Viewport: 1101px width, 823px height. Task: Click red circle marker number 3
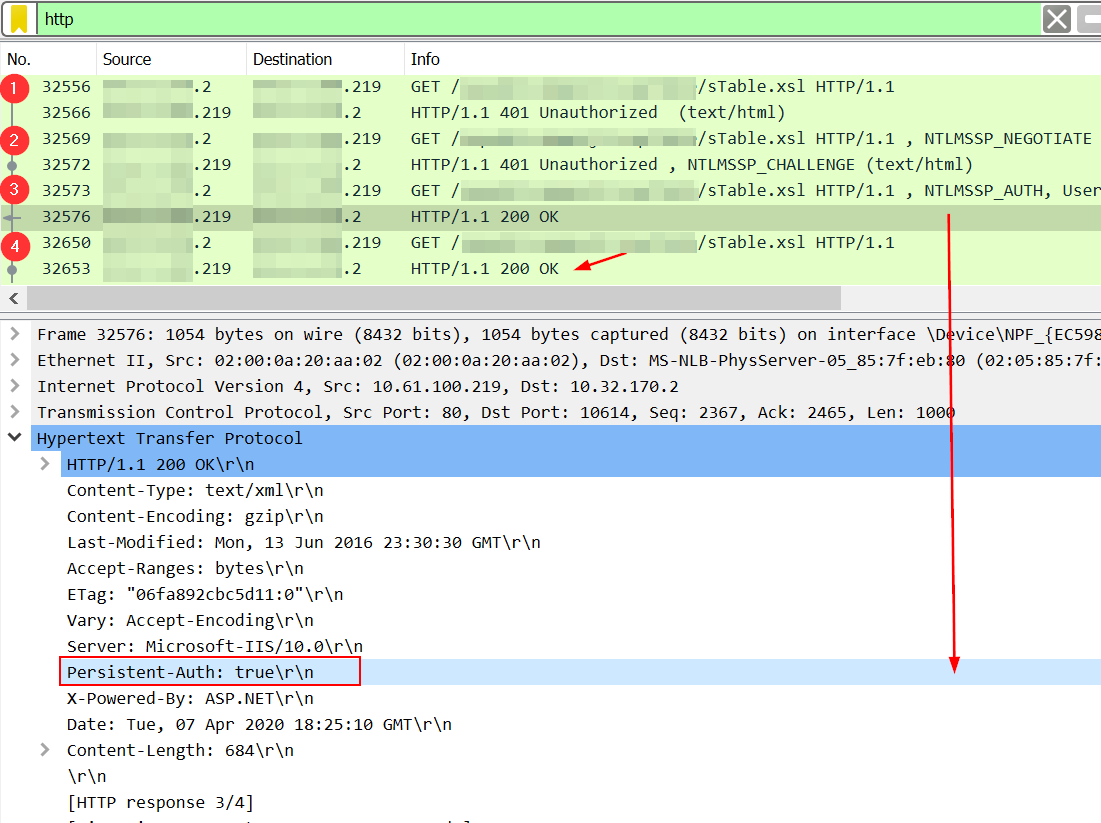coord(15,190)
